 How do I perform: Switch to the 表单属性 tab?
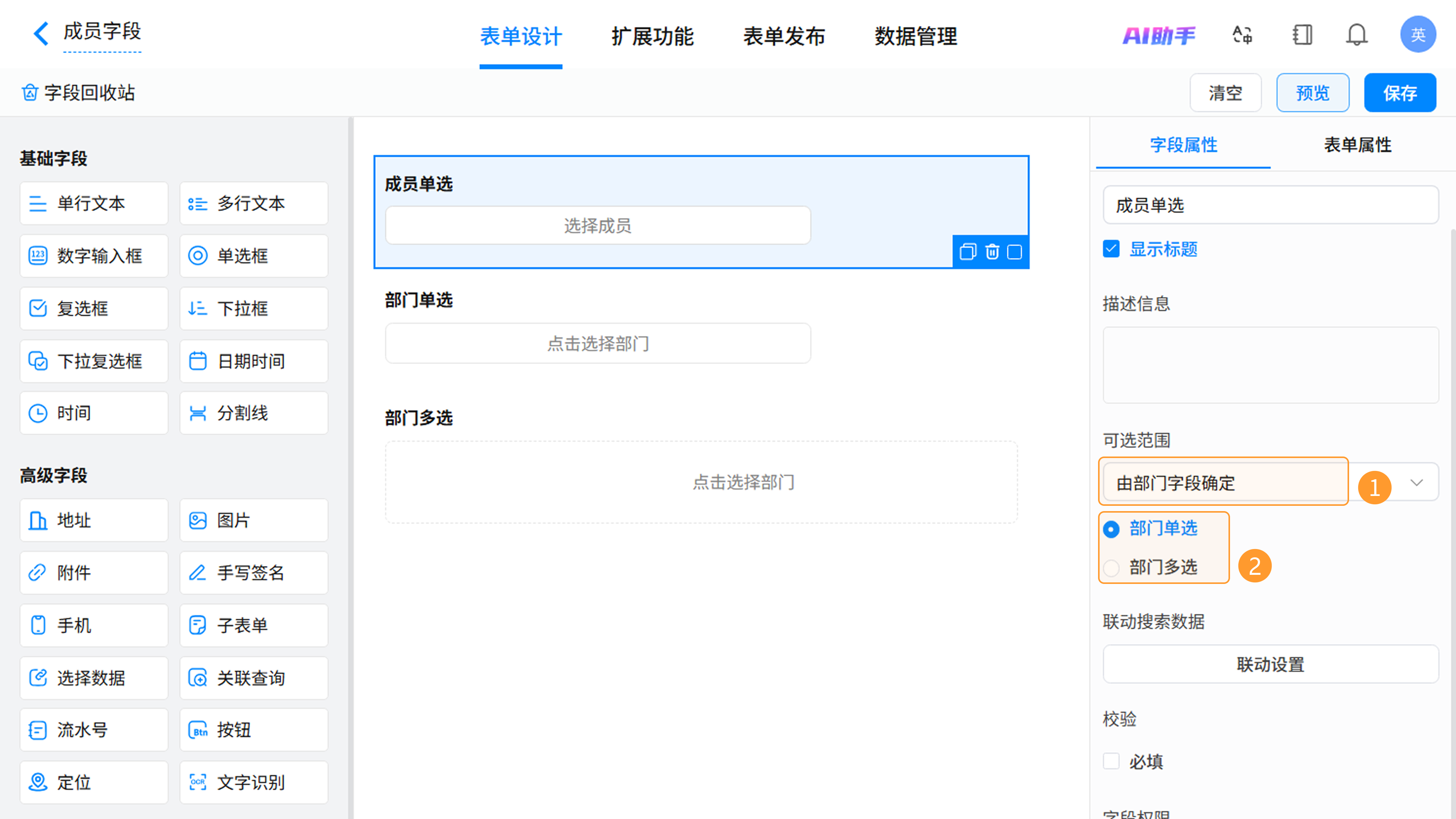(x=1357, y=145)
